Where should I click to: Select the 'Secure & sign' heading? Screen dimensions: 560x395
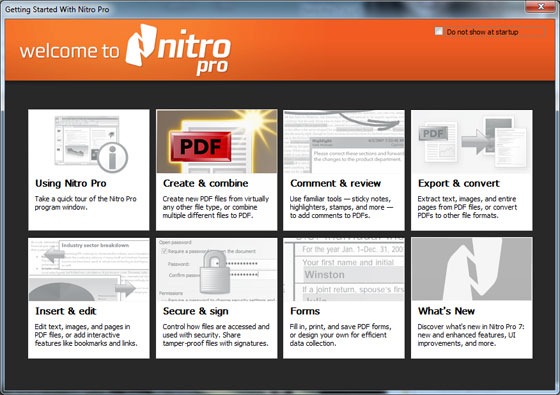point(195,311)
